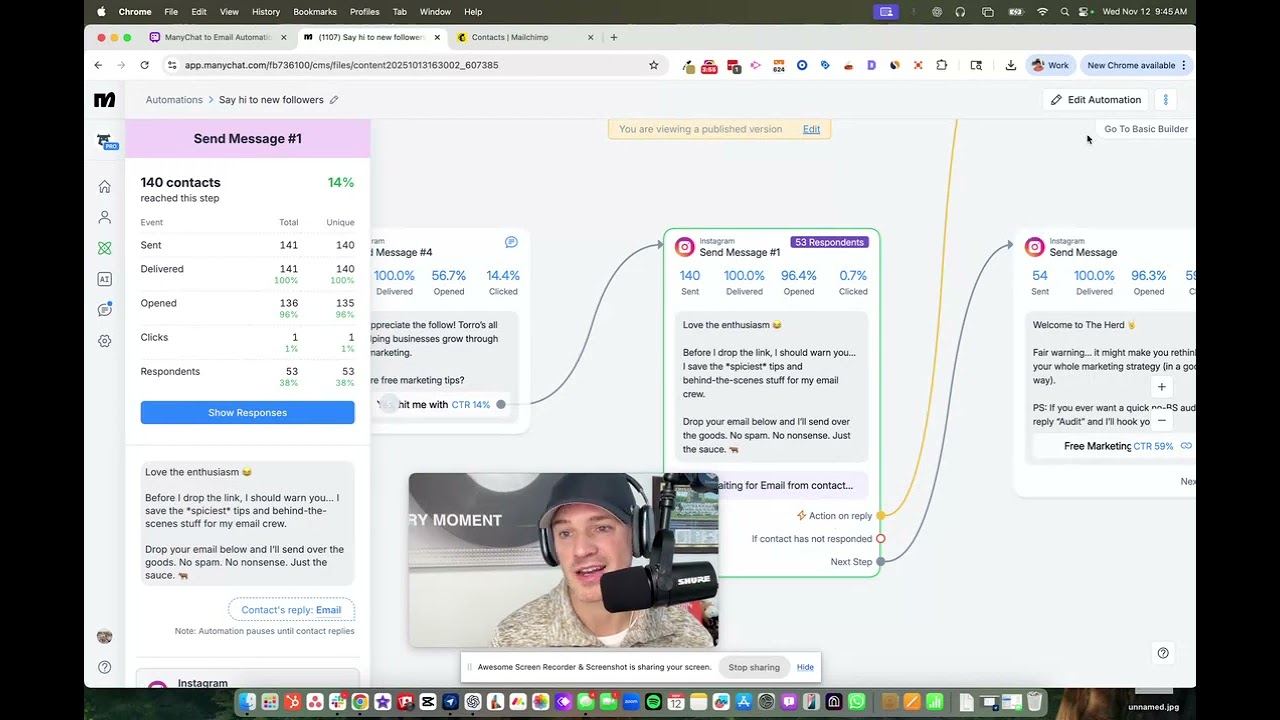Click the user profile avatar at sidebar bottom

pyautogui.click(x=104, y=636)
